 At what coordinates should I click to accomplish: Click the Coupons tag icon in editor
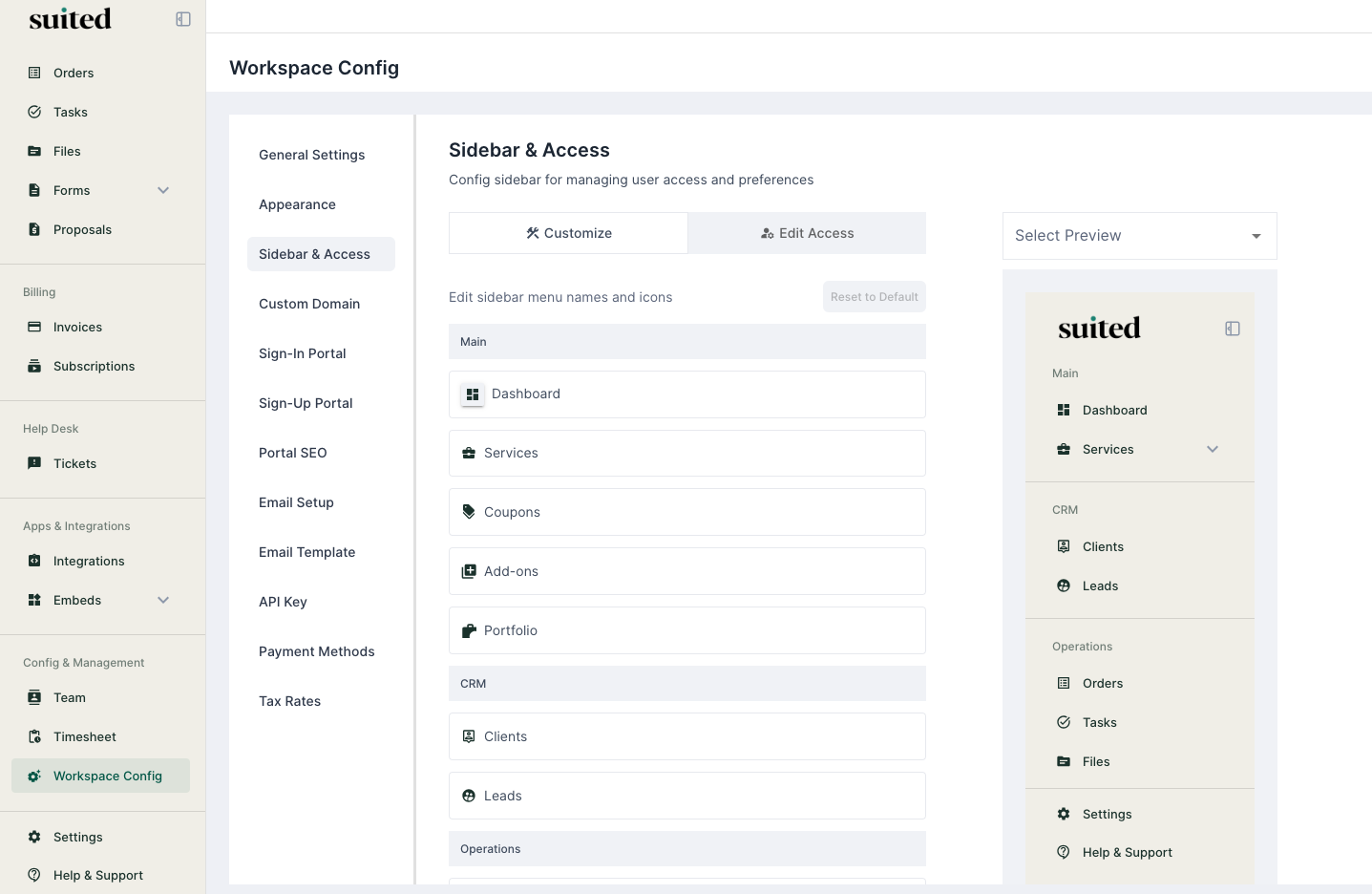[469, 512]
